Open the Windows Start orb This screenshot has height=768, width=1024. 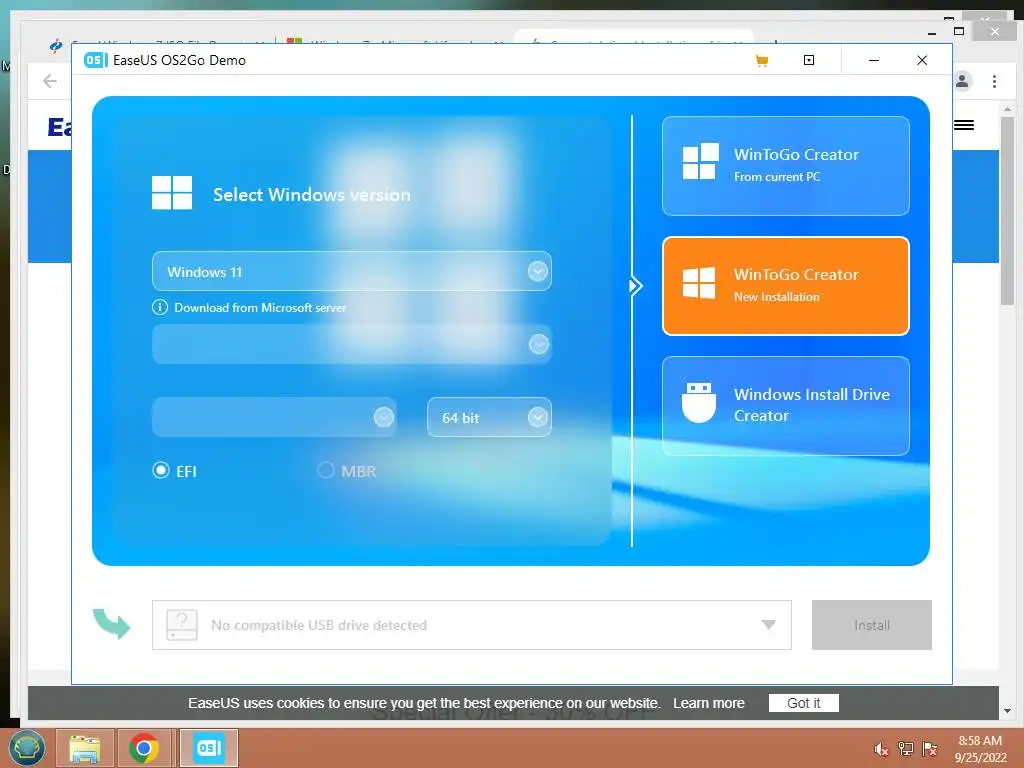(x=27, y=748)
